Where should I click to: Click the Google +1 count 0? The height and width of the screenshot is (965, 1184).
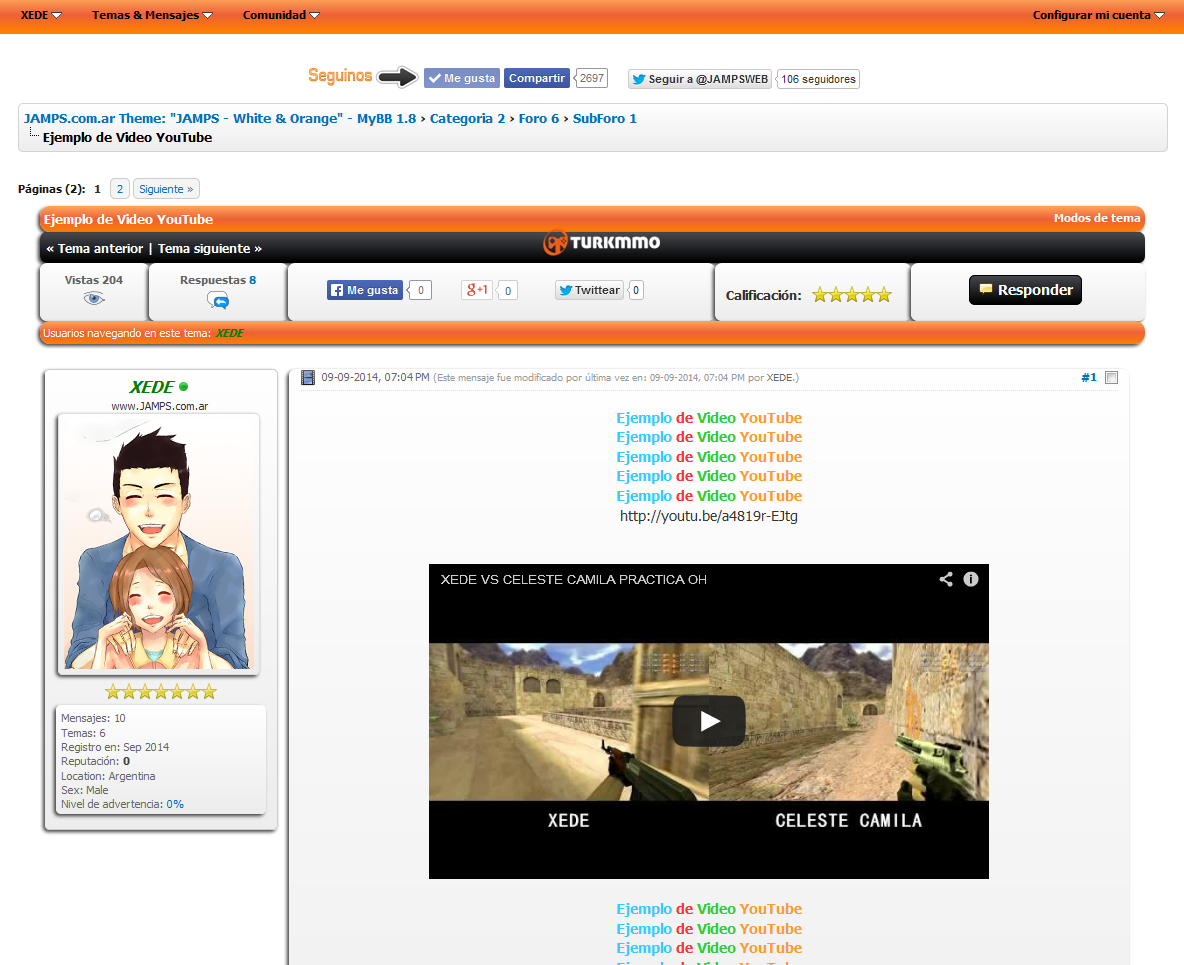(507, 291)
